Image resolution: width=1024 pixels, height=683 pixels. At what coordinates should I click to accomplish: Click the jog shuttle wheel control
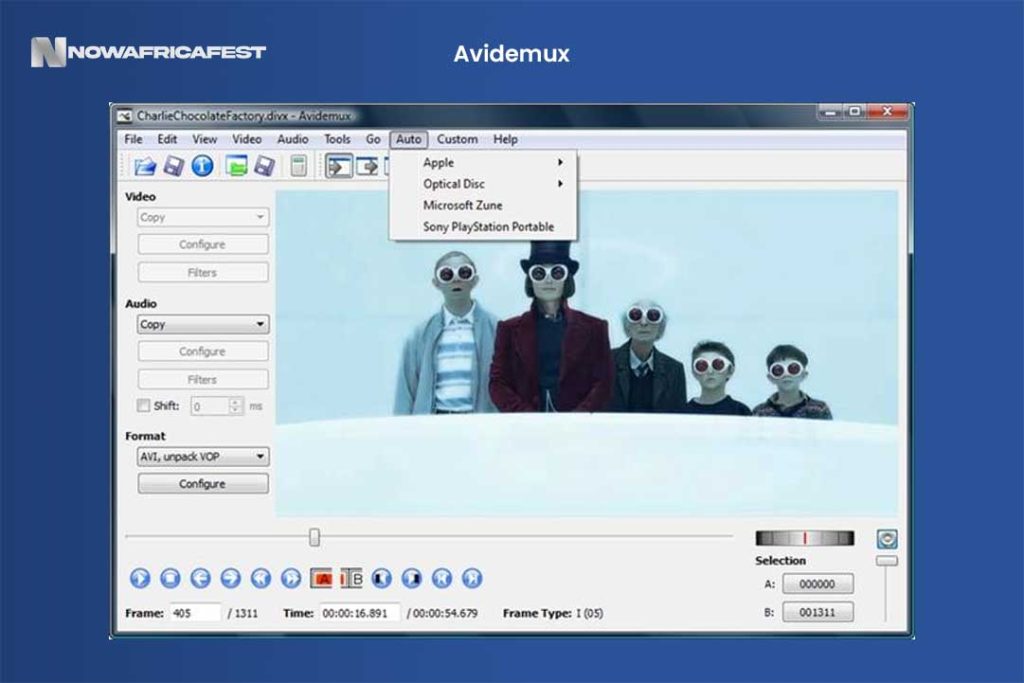805,538
